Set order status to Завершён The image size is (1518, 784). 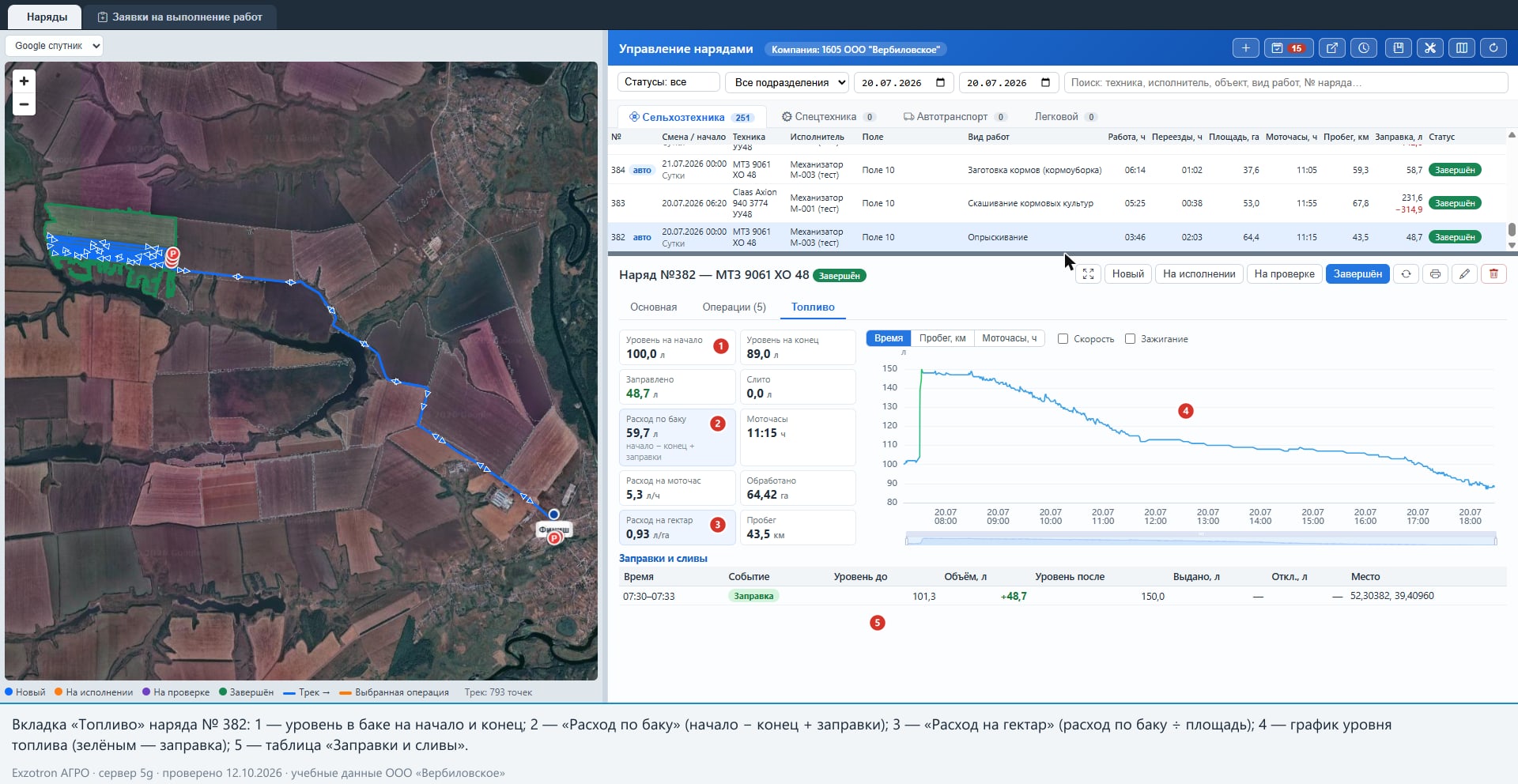[1358, 274]
